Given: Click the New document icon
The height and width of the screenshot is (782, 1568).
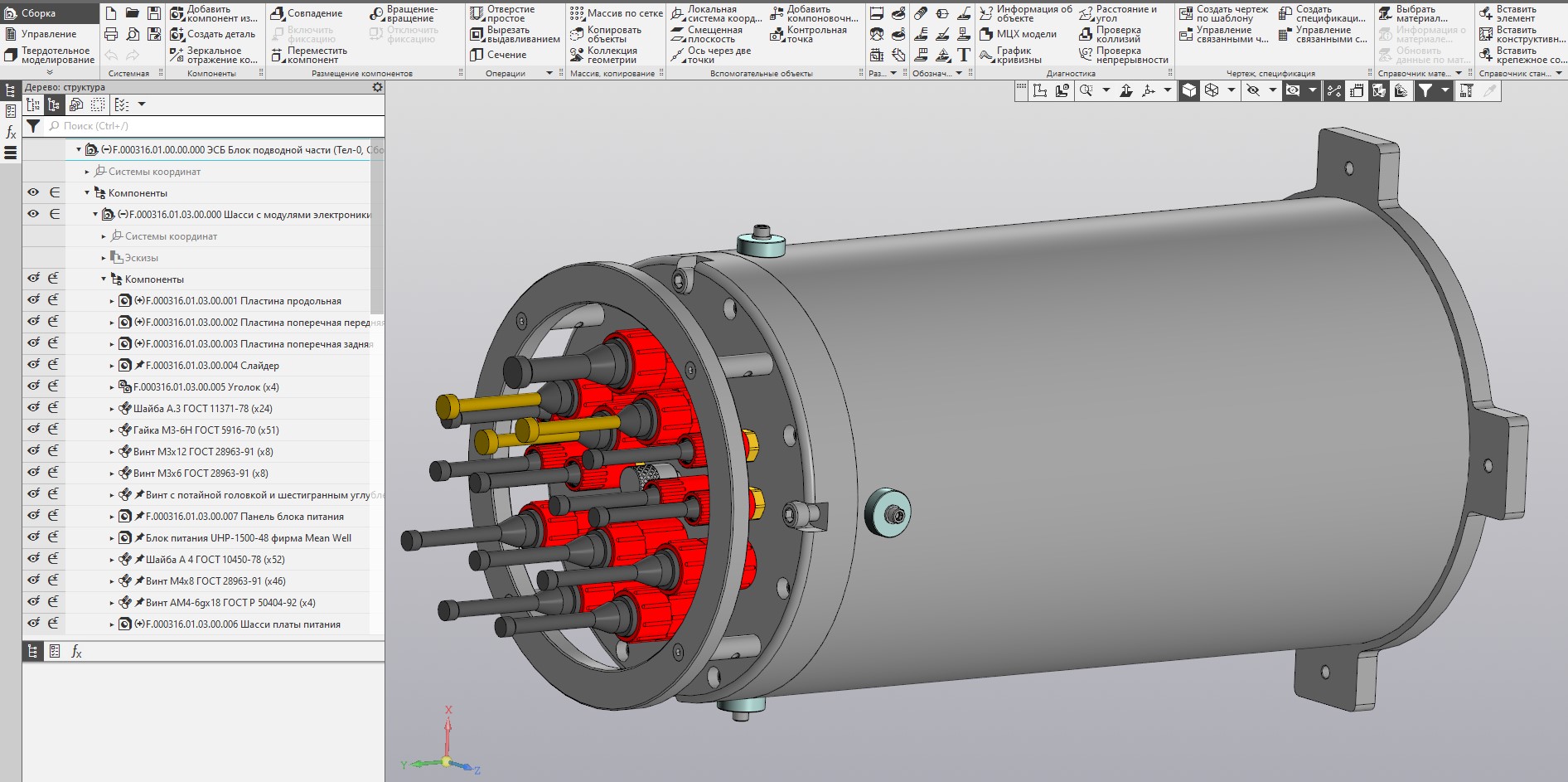Looking at the screenshot, I should 111,13.
